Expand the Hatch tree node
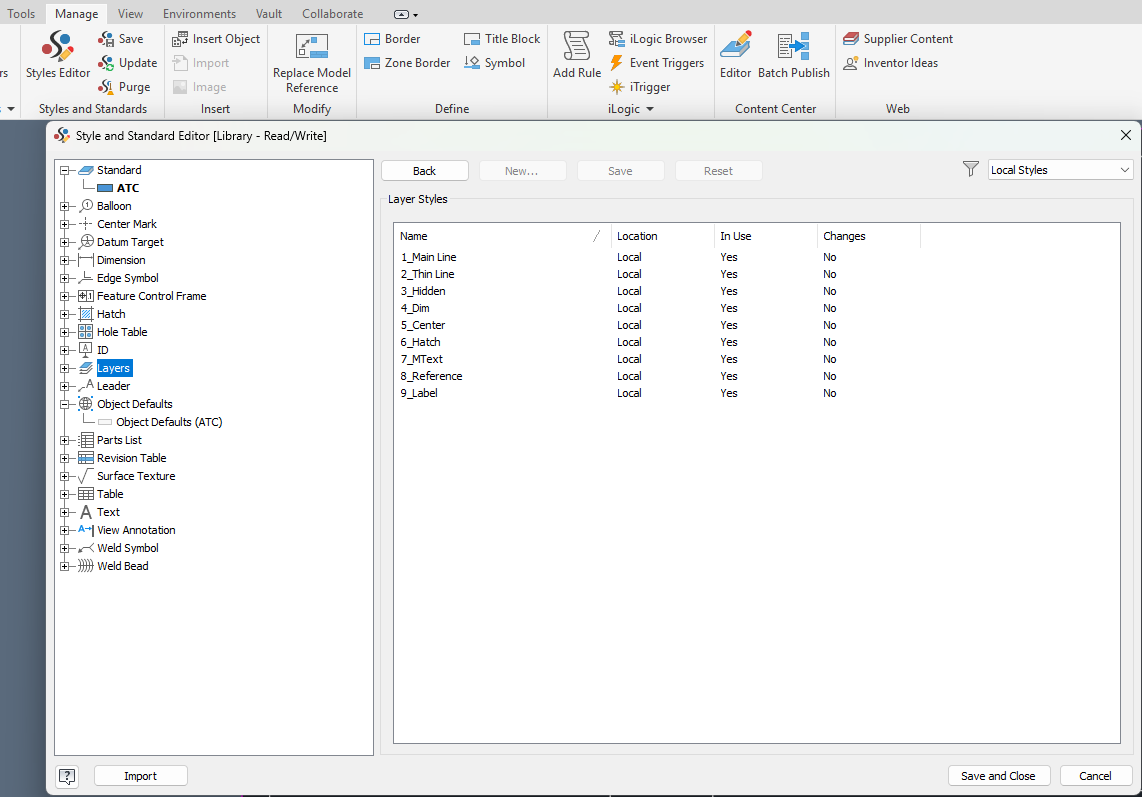Image resolution: width=1142 pixels, height=797 pixels. click(x=64, y=314)
